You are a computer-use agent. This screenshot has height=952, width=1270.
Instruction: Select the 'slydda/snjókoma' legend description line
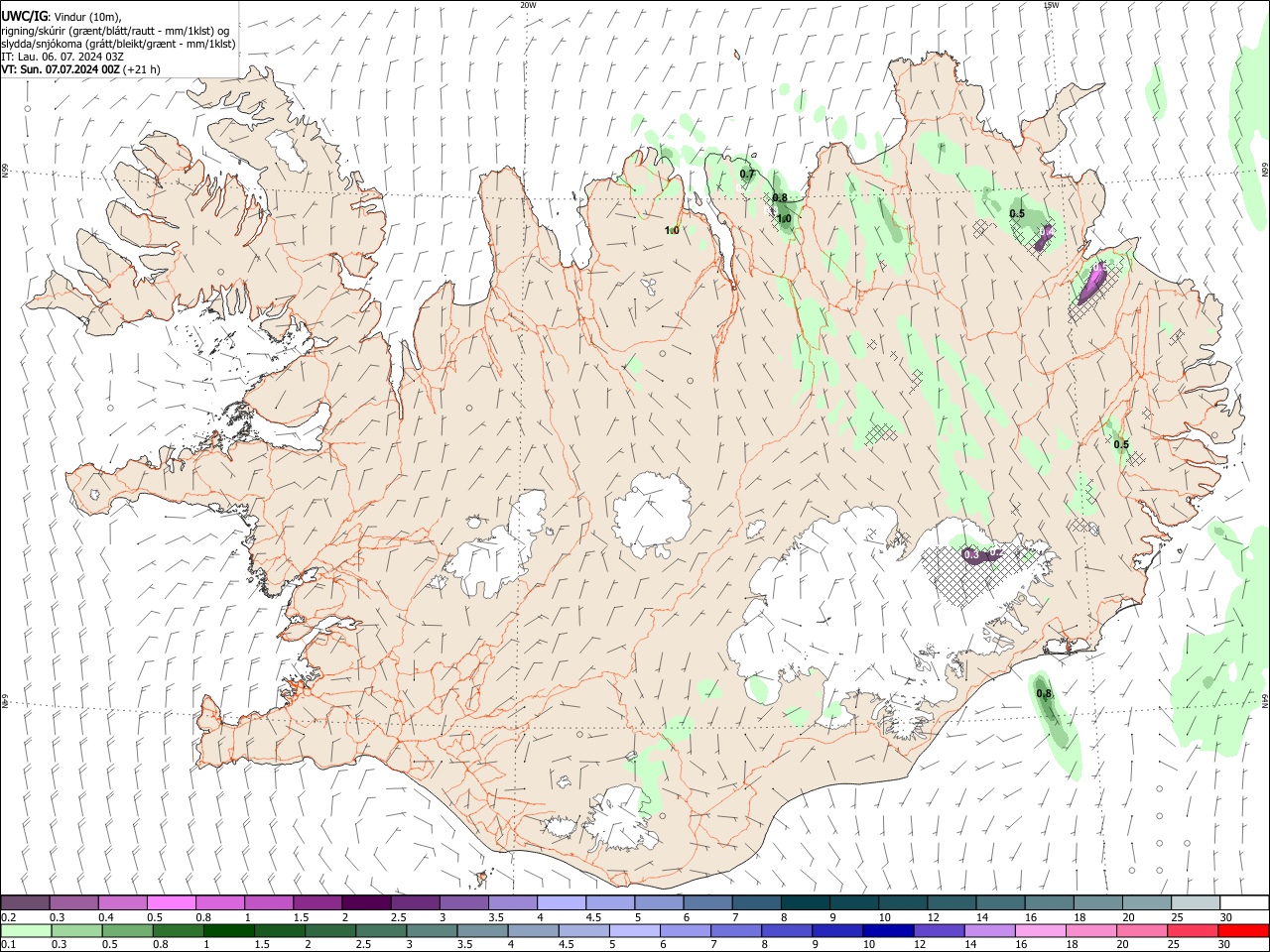pos(118,43)
